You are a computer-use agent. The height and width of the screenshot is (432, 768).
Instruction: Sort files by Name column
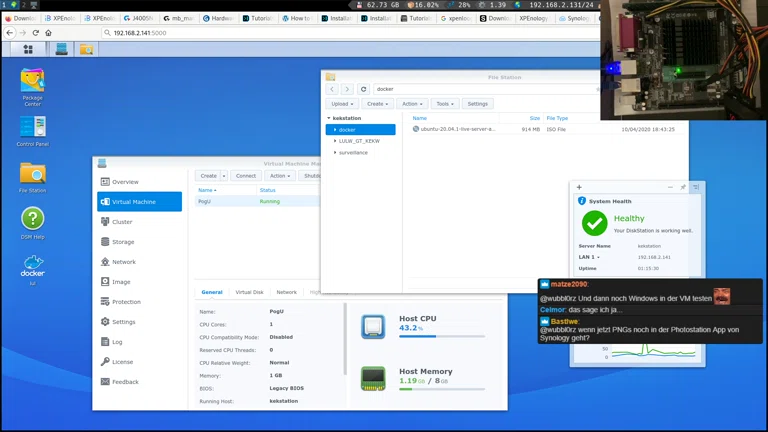pos(419,118)
